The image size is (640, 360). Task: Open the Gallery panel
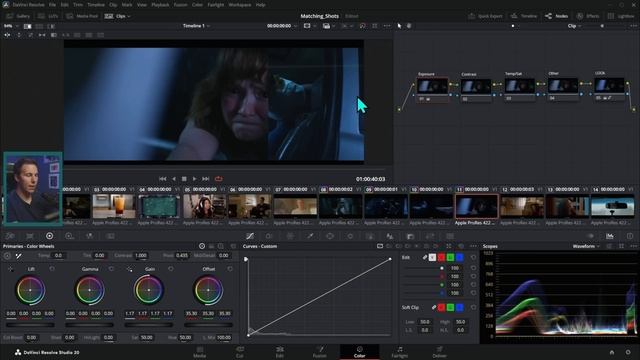pos(18,16)
